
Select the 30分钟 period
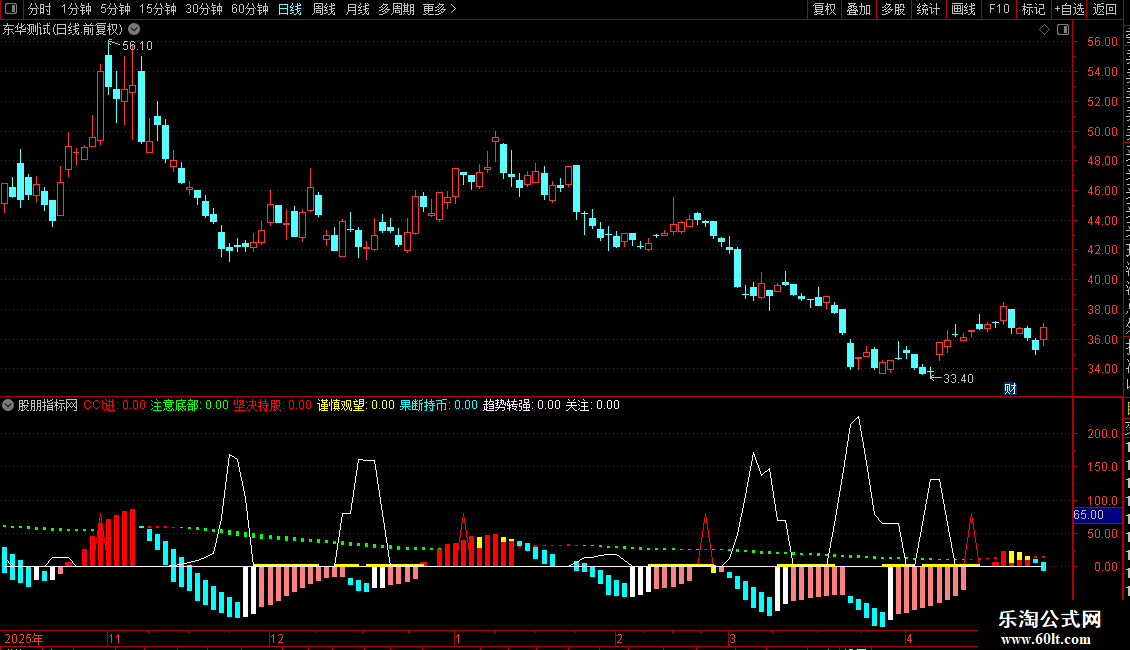[204, 9]
